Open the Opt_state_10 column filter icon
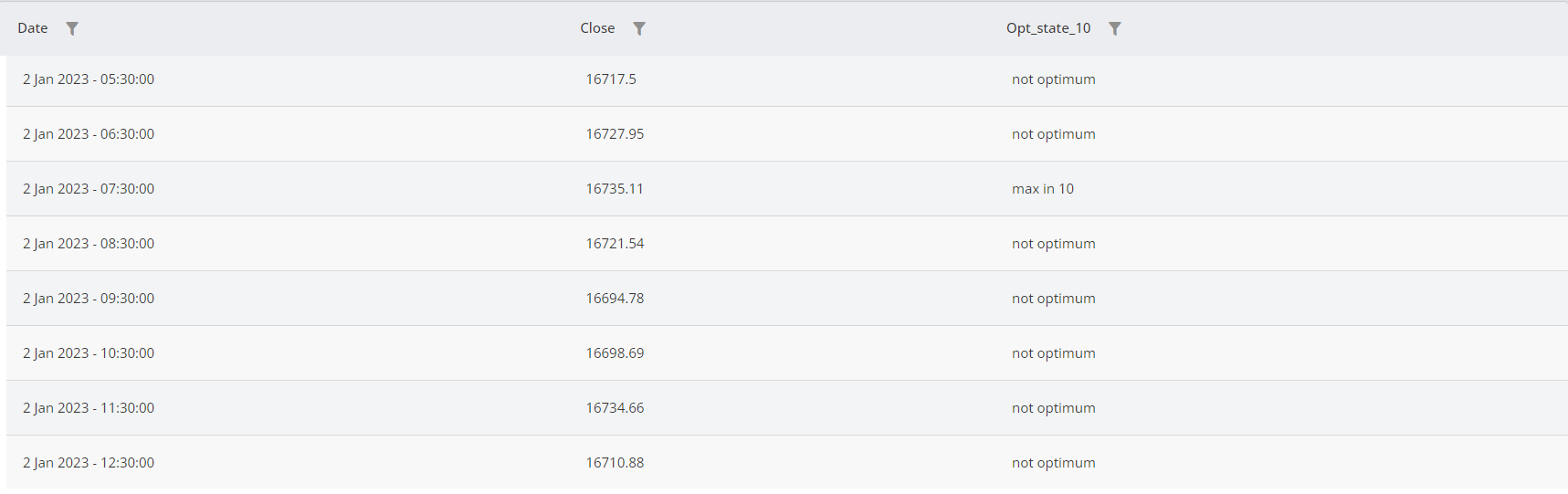This screenshot has width=1568, height=494. pos(1115,28)
